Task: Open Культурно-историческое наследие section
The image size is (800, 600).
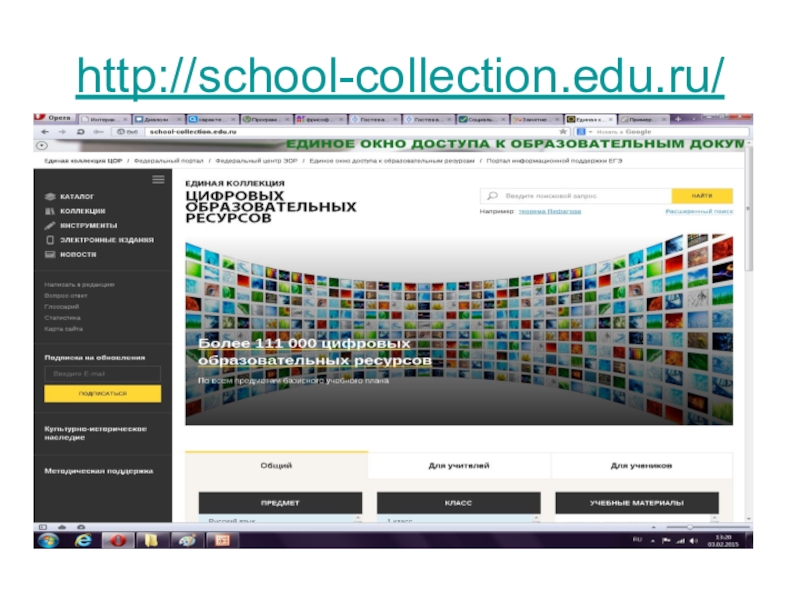Action: click(x=95, y=433)
